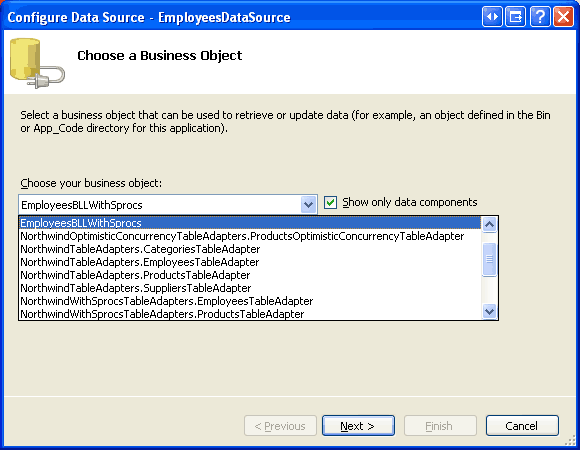Pick NorthwindTableAdapters.SuppliersTableAdapter
This screenshot has width=580, height=450.
250,288
